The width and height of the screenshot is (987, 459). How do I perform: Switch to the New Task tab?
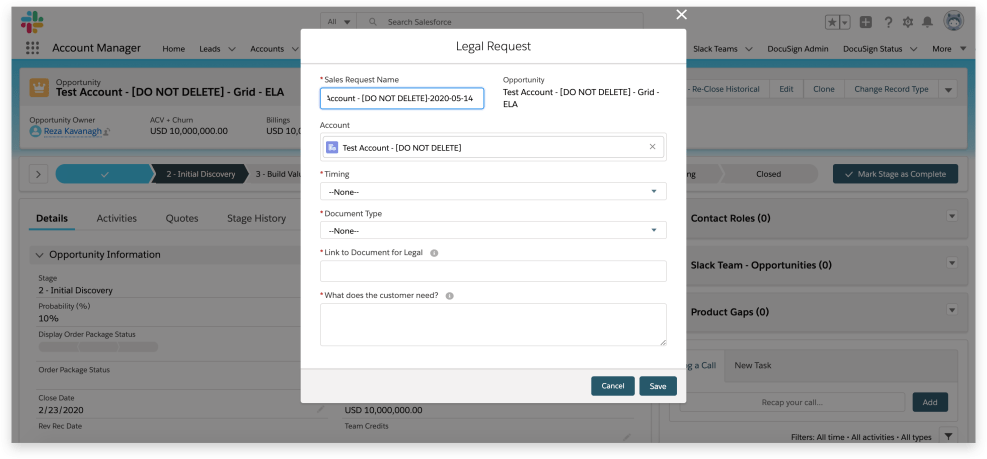tap(753, 365)
